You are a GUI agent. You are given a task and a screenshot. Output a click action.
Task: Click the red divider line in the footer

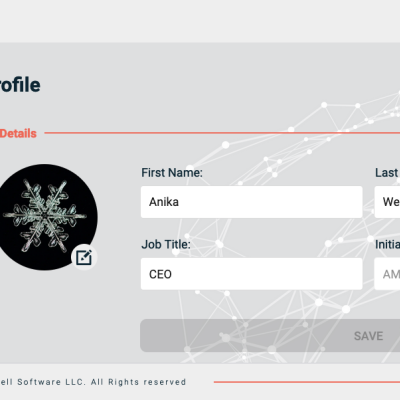point(307,382)
